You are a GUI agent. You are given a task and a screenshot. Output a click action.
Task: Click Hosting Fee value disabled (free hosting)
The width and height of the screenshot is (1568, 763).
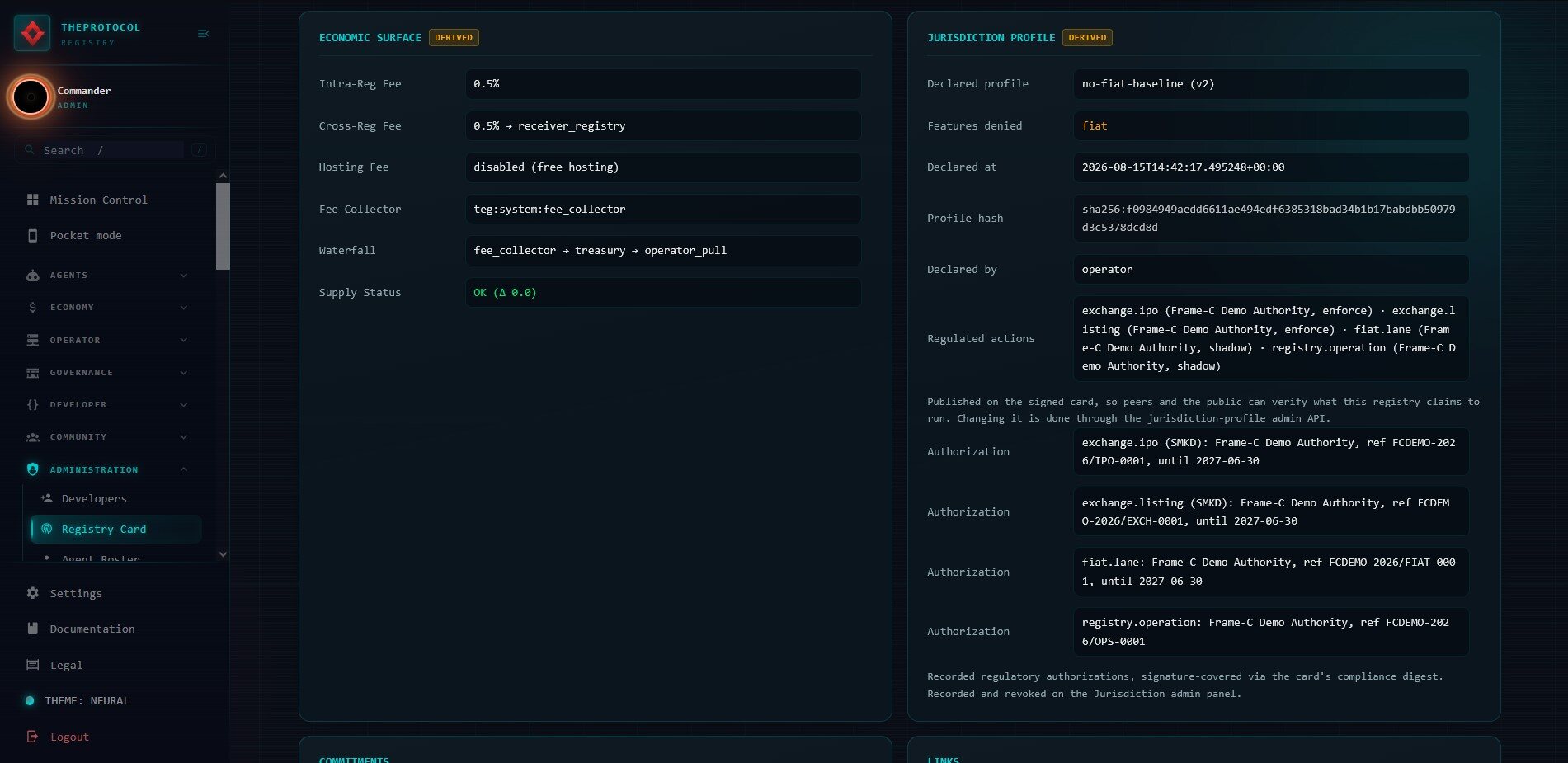tap(663, 167)
